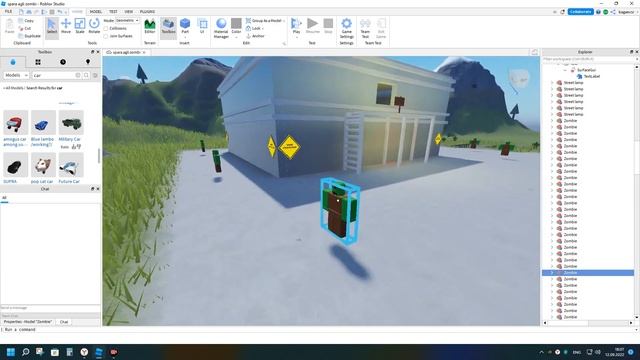Image resolution: width=640 pixels, height=360 pixels.
Task: Open the Play button dropdown arrow
Action: pos(296,37)
